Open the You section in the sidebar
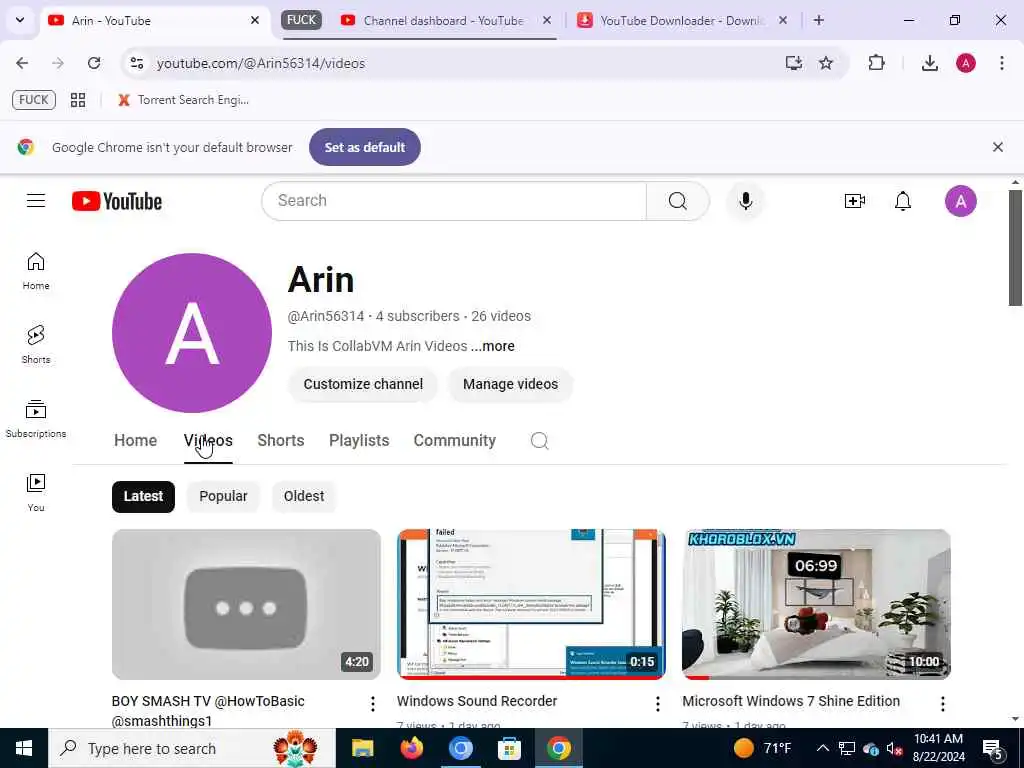Screen dimensions: 1024x768 coord(36,492)
